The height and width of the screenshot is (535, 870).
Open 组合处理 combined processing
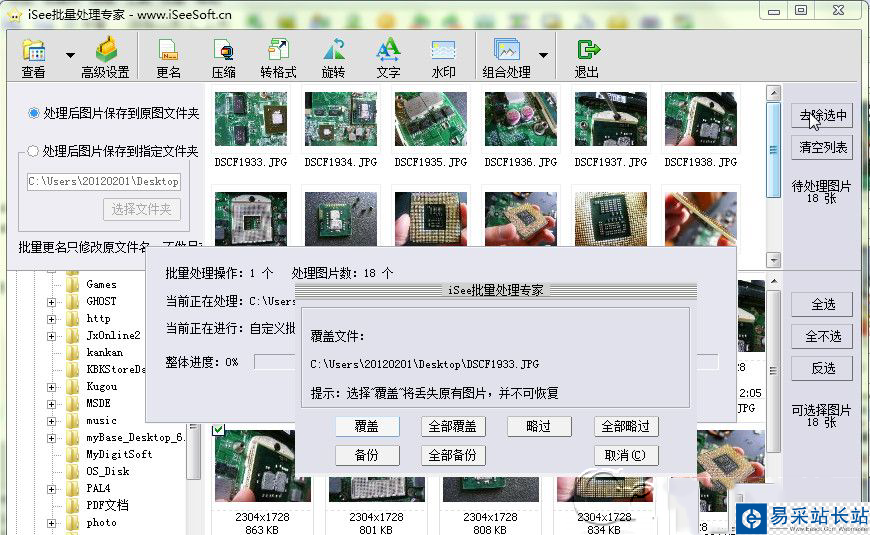tap(506, 58)
